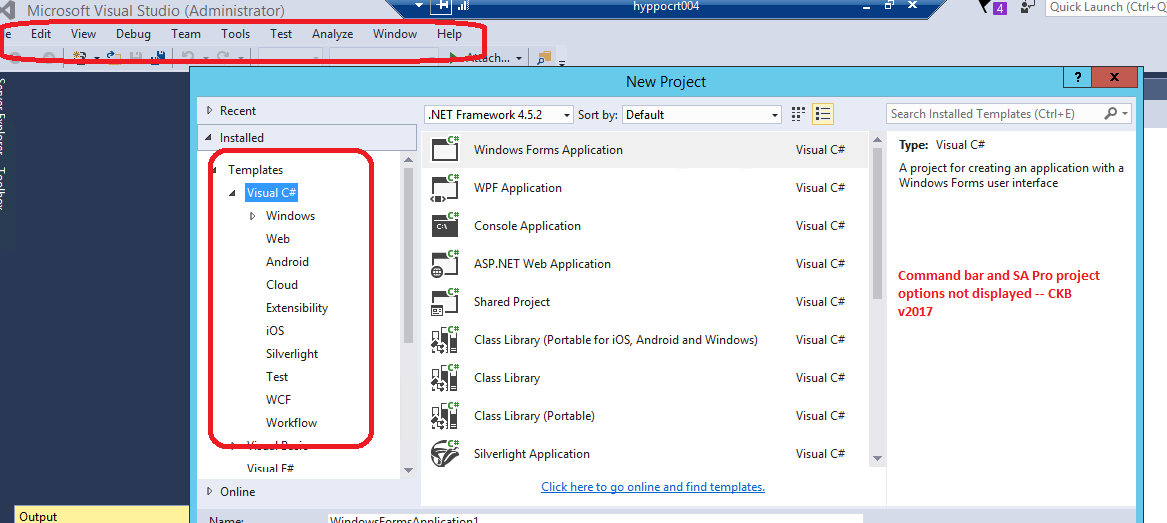Select the Visual F# tree item
This screenshot has height=523, width=1167.
coord(270,468)
